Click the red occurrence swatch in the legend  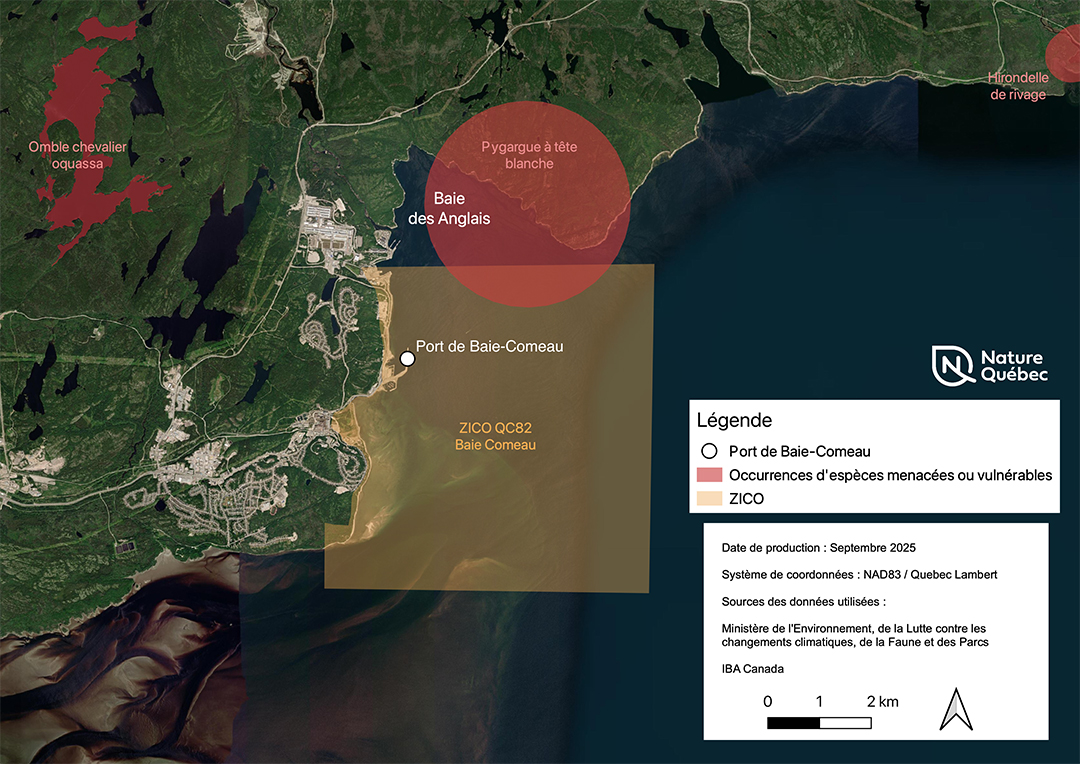pyautogui.click(x=709, y=475)
